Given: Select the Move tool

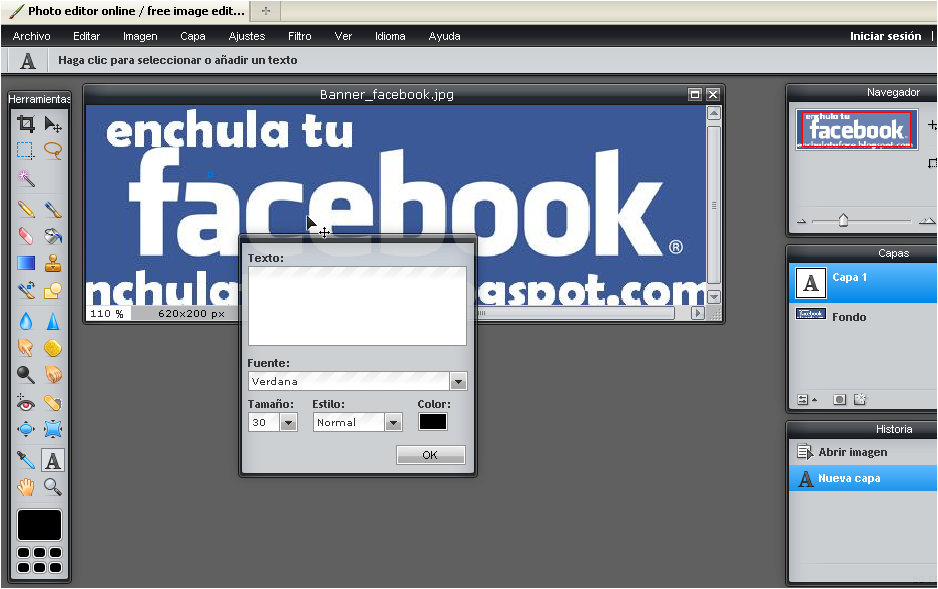Looking at the screenshot, I should (53, 124).
